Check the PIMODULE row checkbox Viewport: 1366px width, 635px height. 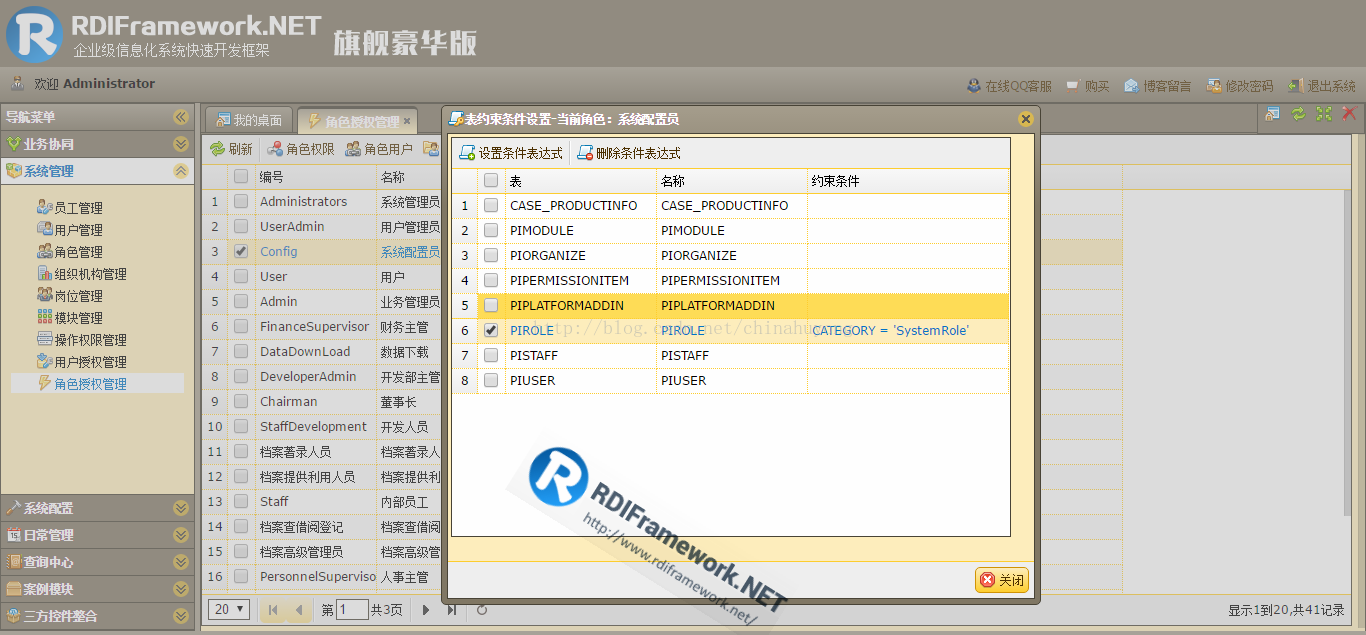(491, 230)
